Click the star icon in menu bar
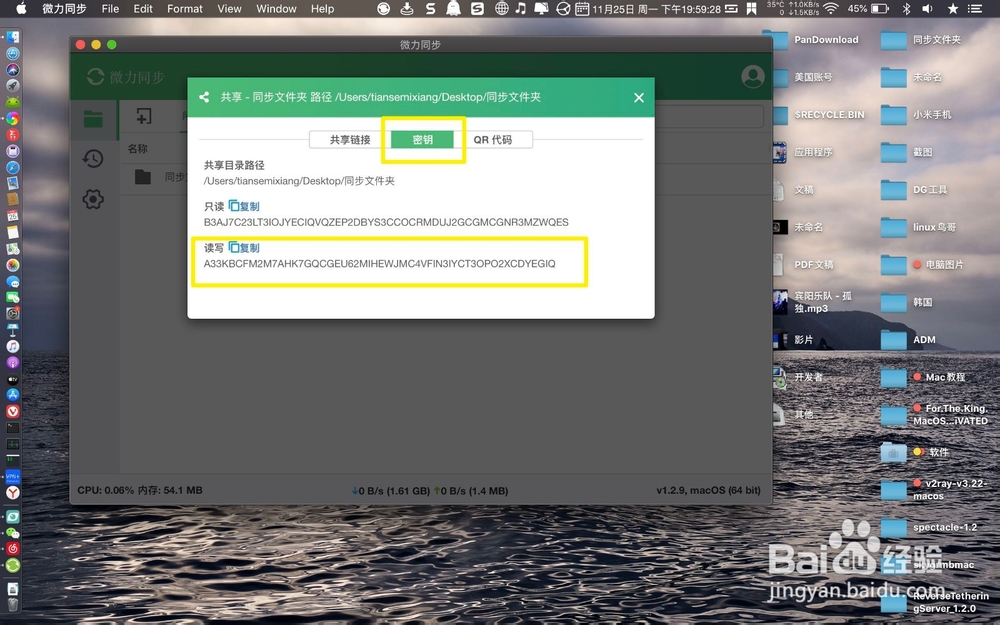1000x625 pixels. 953,8
